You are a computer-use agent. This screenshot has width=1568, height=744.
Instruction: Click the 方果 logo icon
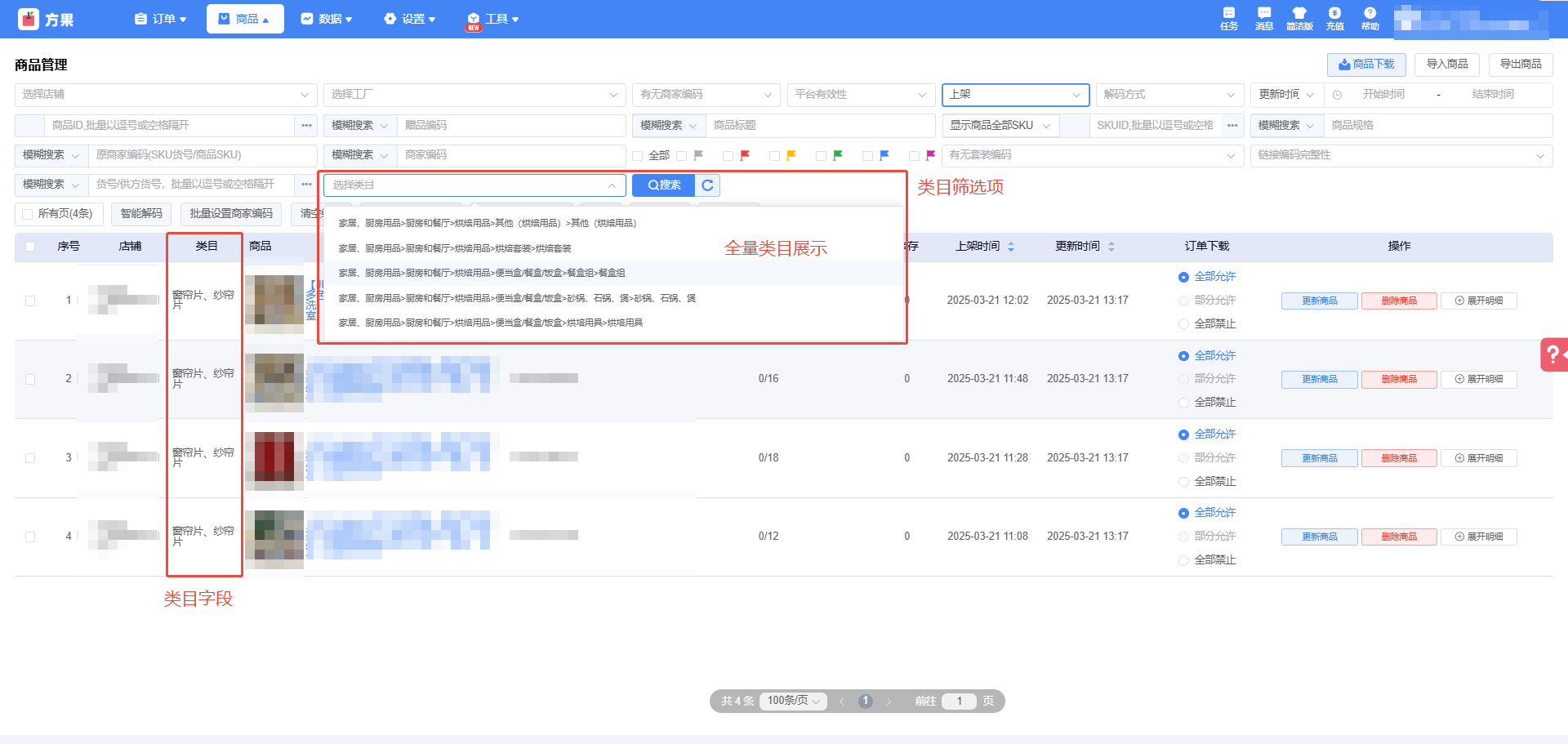tap(29, 19)
